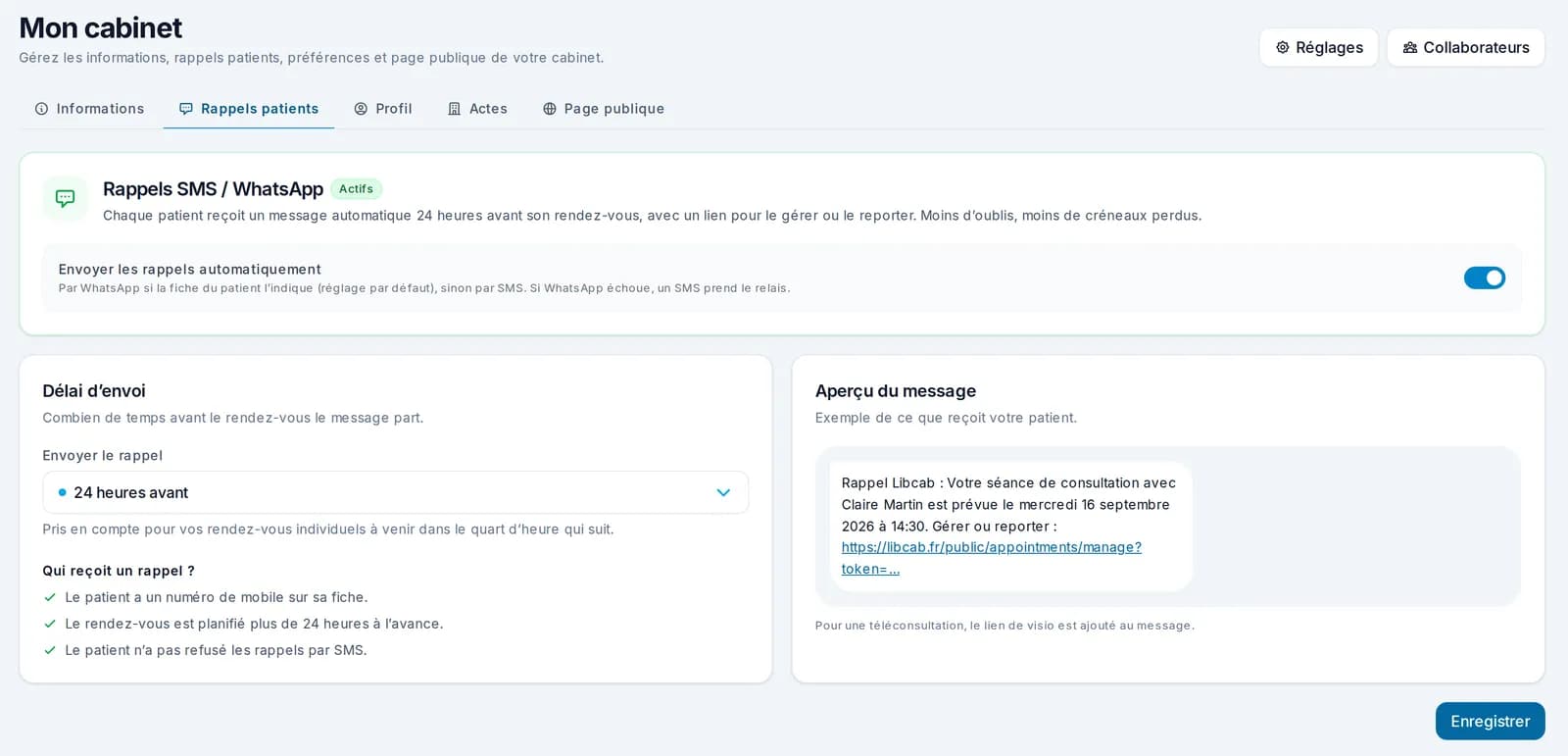Click the checkmark beside 'rappels par SMS' line
This screenshot has width=1568, height=756.
(x=50, y=650)
